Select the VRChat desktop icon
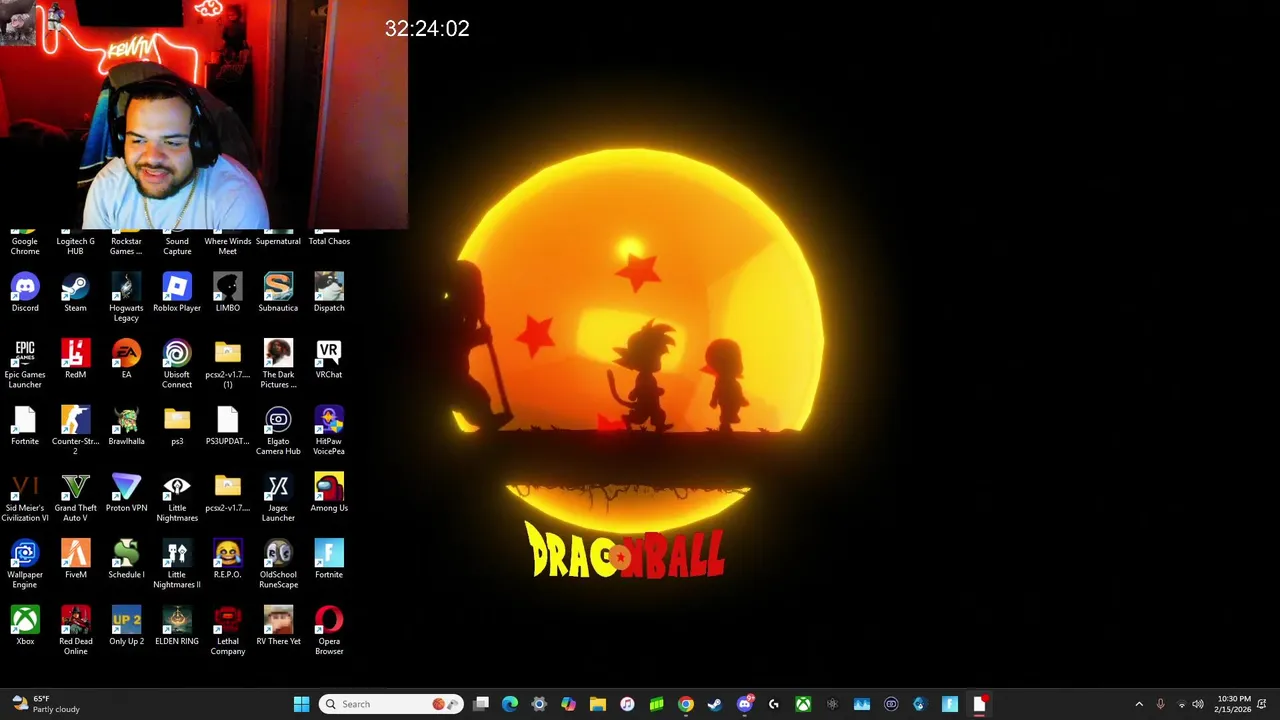 coord(329,360)
